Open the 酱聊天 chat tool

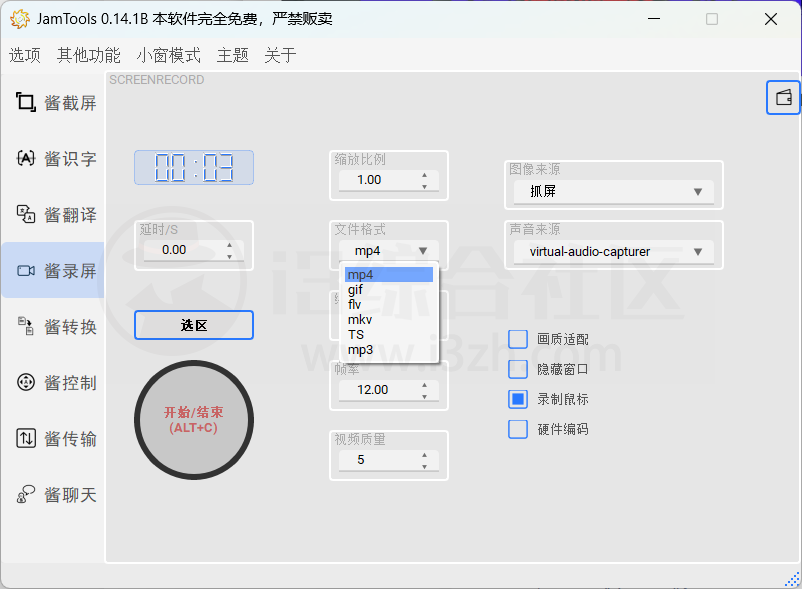pos(55,494)
